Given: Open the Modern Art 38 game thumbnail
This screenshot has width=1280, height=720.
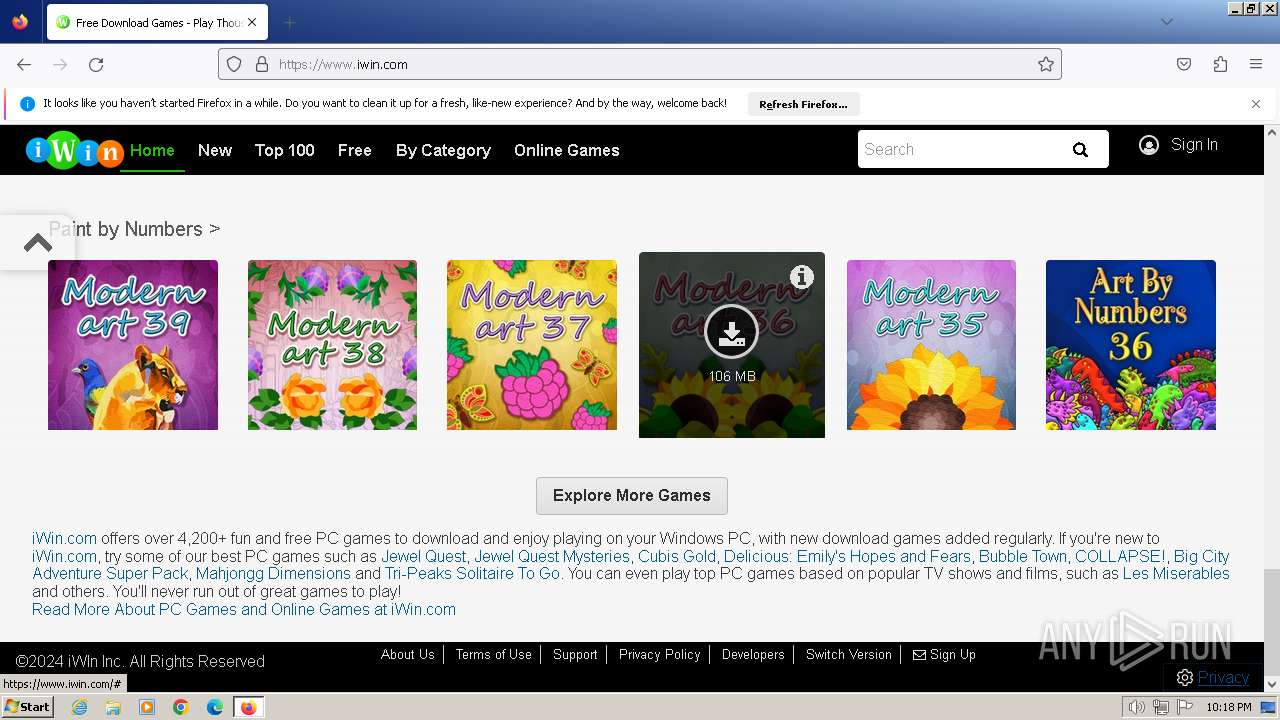Looking at the screenshot, I should tap(332, 345).
